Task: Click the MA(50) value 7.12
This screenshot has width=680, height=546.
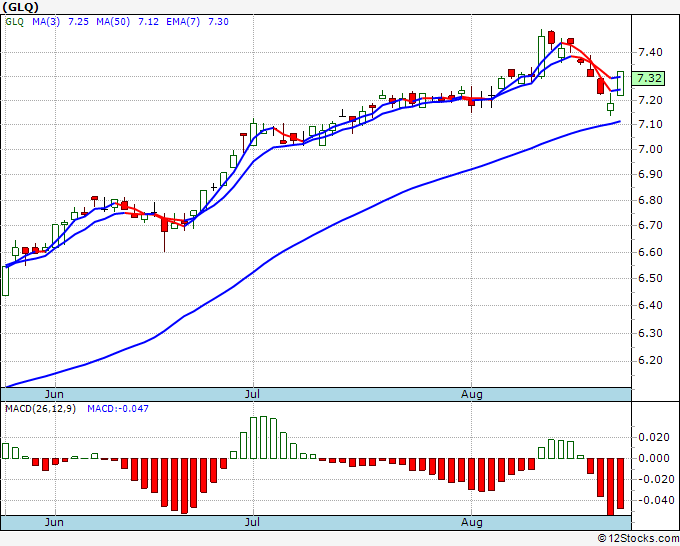Action: pyautogui.click(x=148, y=22)
